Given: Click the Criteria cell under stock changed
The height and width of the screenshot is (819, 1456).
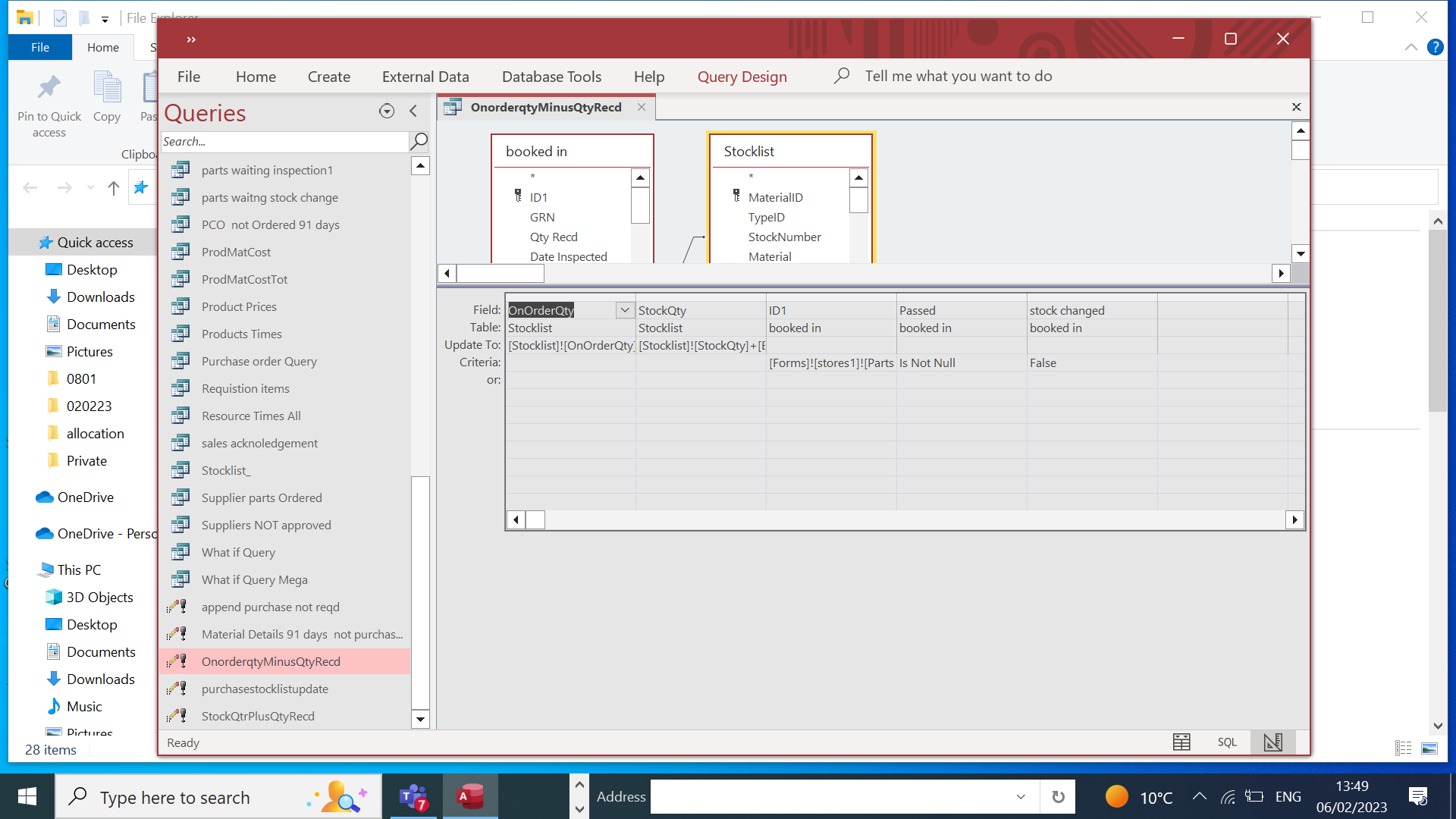Looking at the screenshot, I should click(1090, 362).
